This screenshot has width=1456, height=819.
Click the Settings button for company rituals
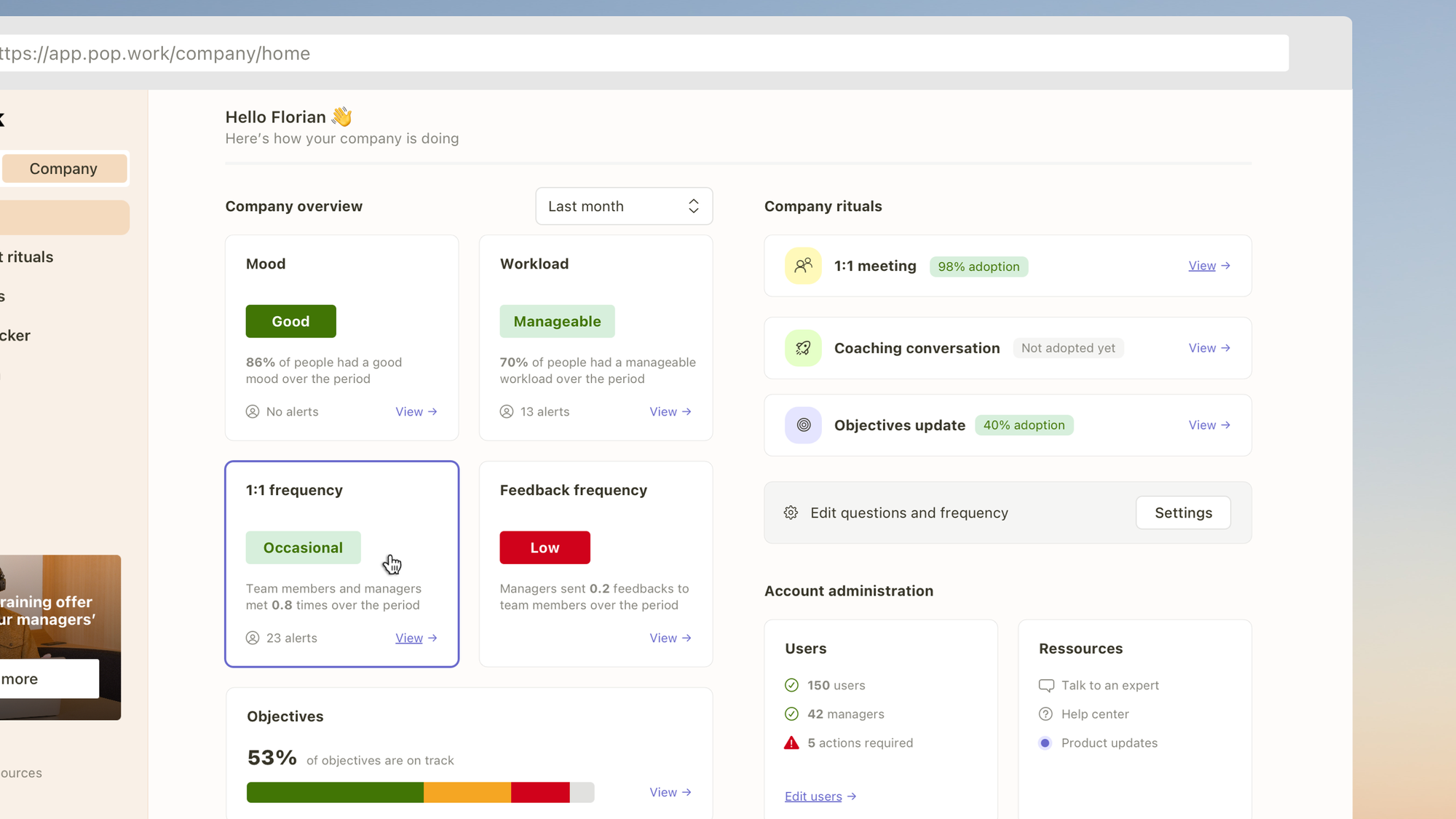(x=1182, y=513)
